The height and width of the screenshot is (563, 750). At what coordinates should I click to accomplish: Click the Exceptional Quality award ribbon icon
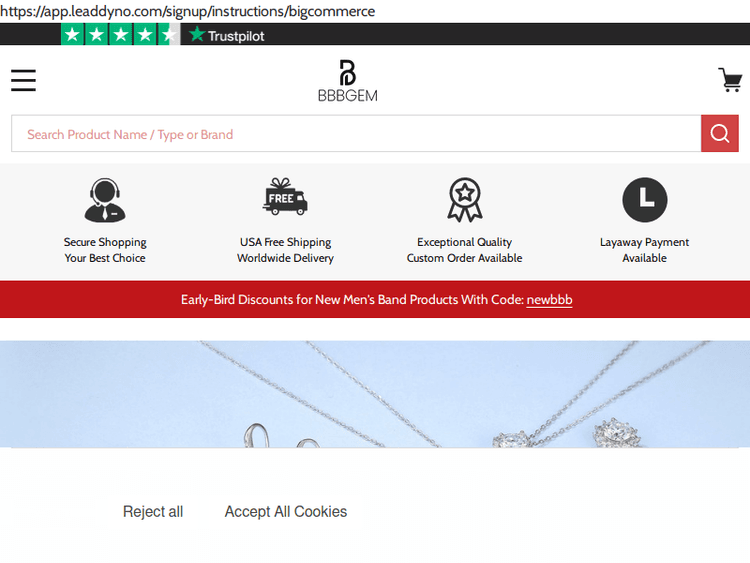(465, 200)
